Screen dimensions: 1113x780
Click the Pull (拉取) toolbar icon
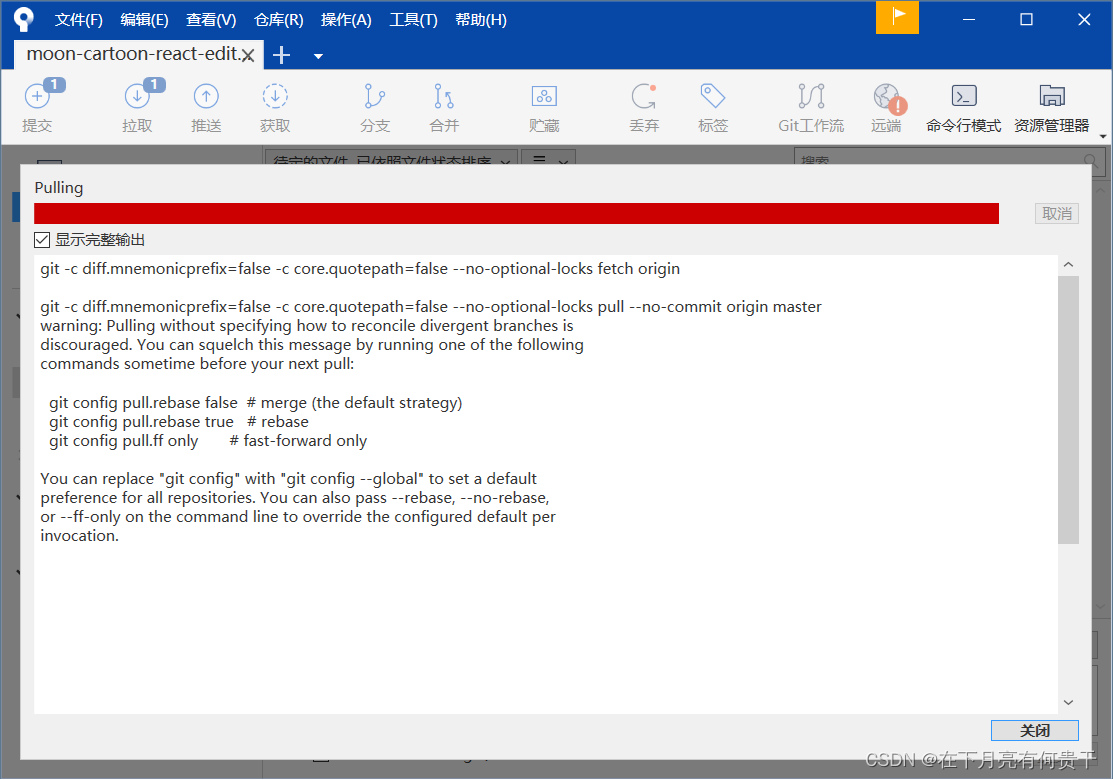click(137, 106)
